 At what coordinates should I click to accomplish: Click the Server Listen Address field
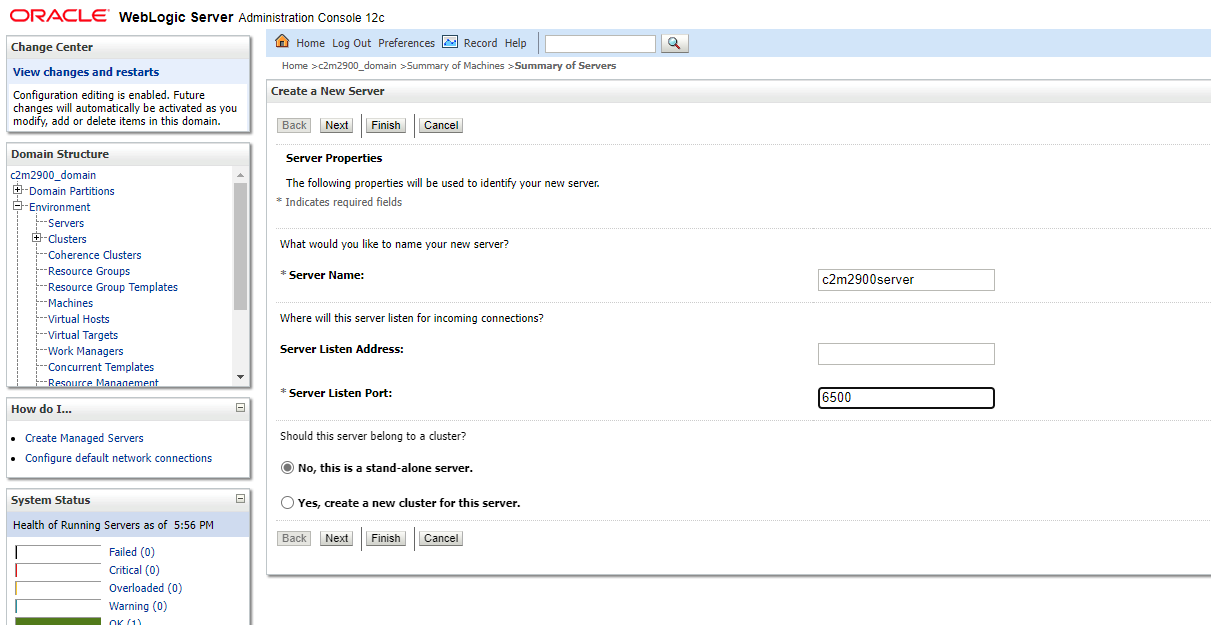(906, 354)
